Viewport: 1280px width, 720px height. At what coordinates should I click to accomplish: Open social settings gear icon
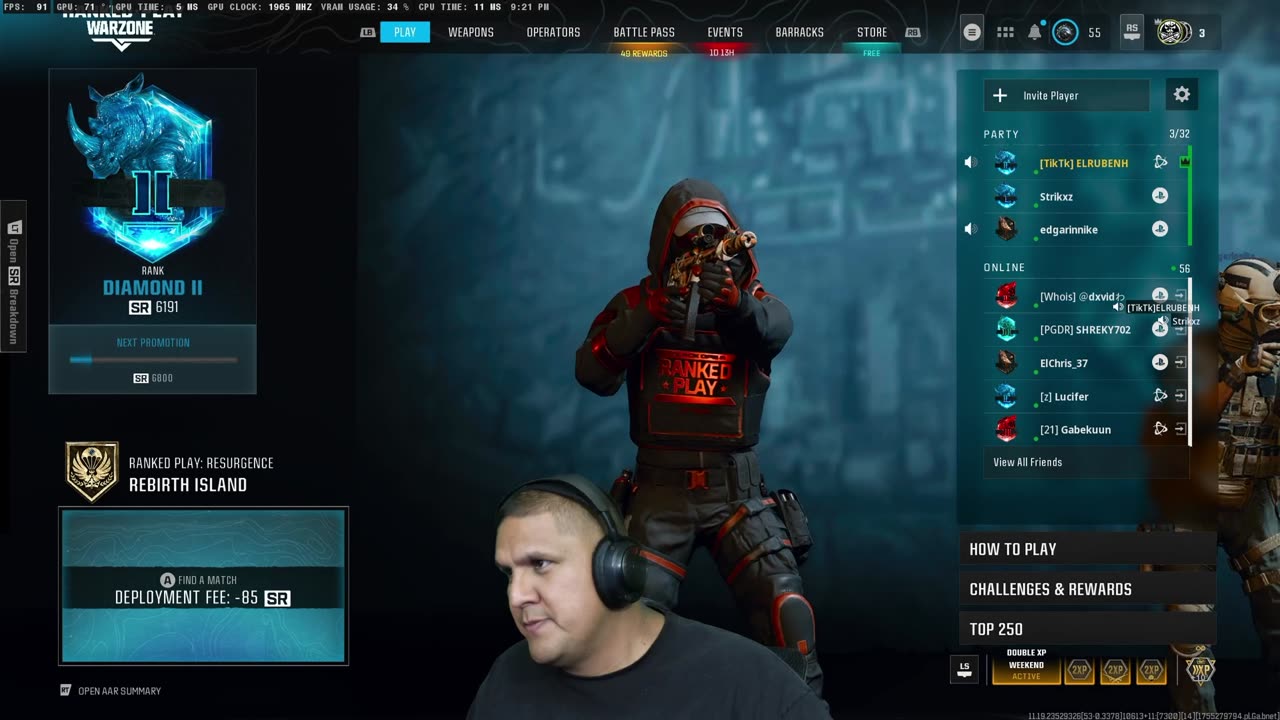coord(1182,95)
